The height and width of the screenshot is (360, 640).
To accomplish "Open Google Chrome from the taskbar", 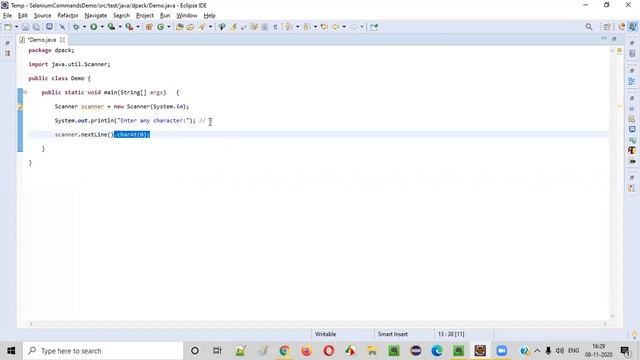I will click(284, 351).
